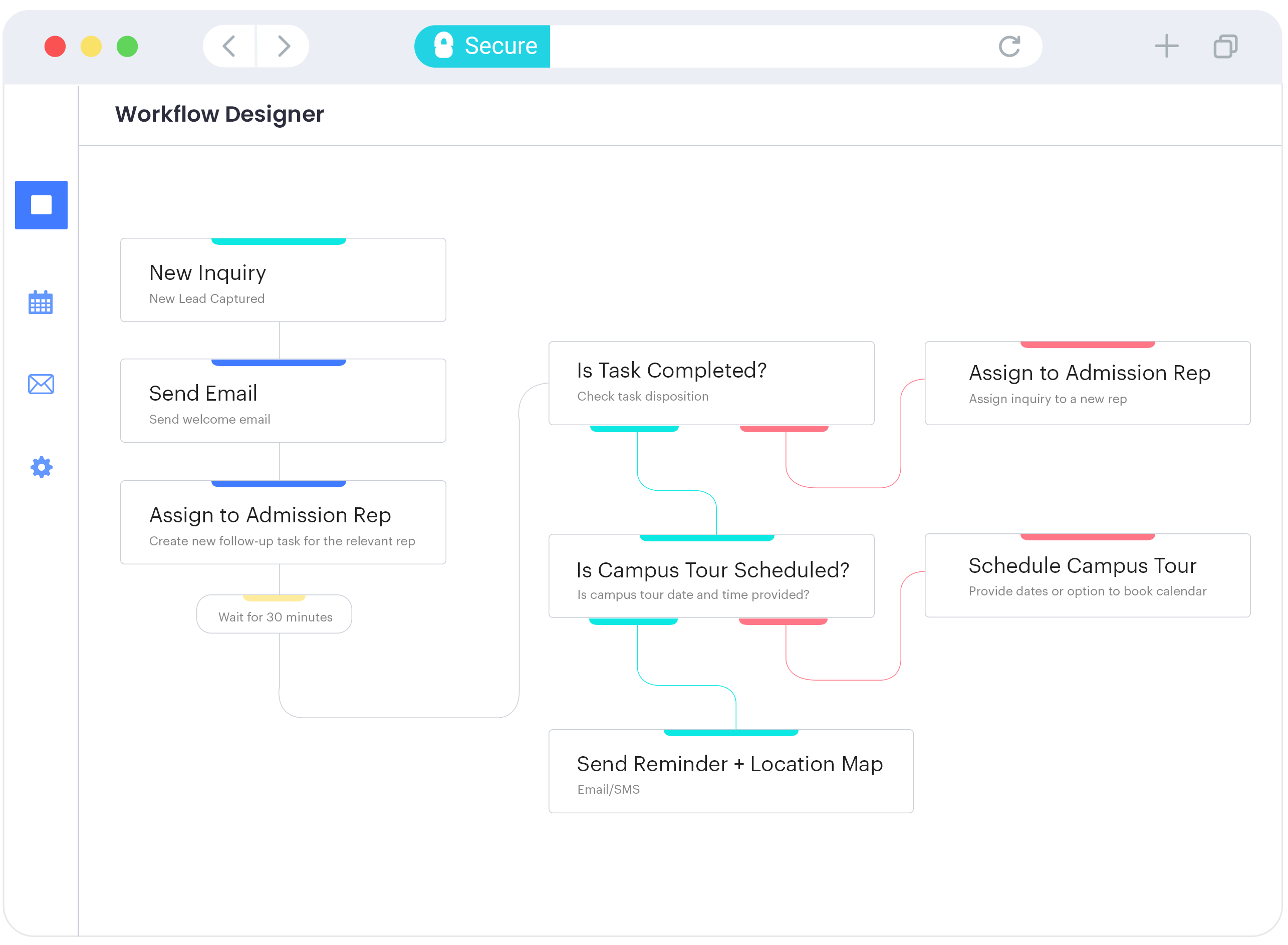Refresh the page with the reload icon
1288x945 pixels.
coord(1010,46)
